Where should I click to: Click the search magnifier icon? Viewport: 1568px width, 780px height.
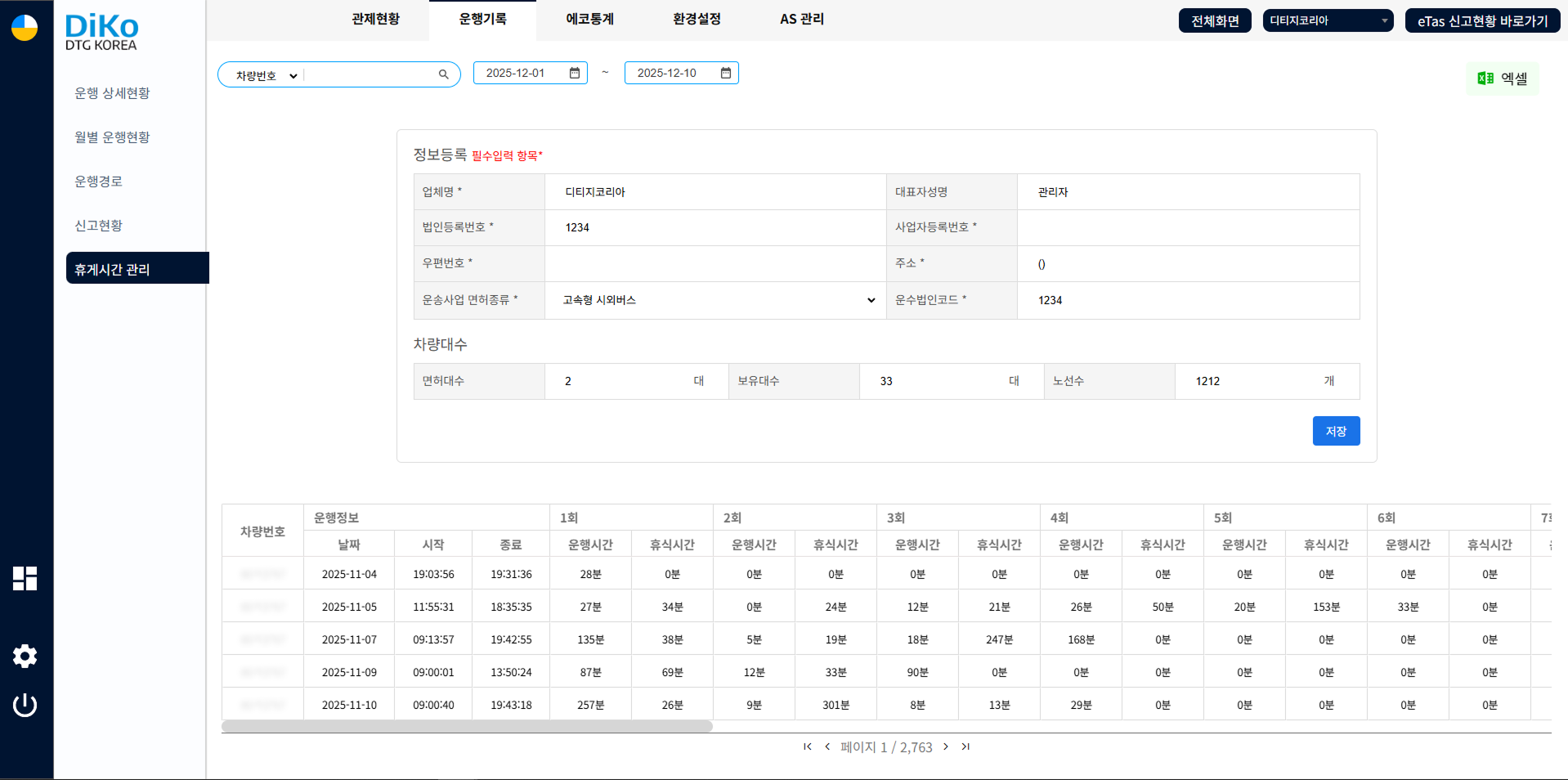tap(443, 74)
